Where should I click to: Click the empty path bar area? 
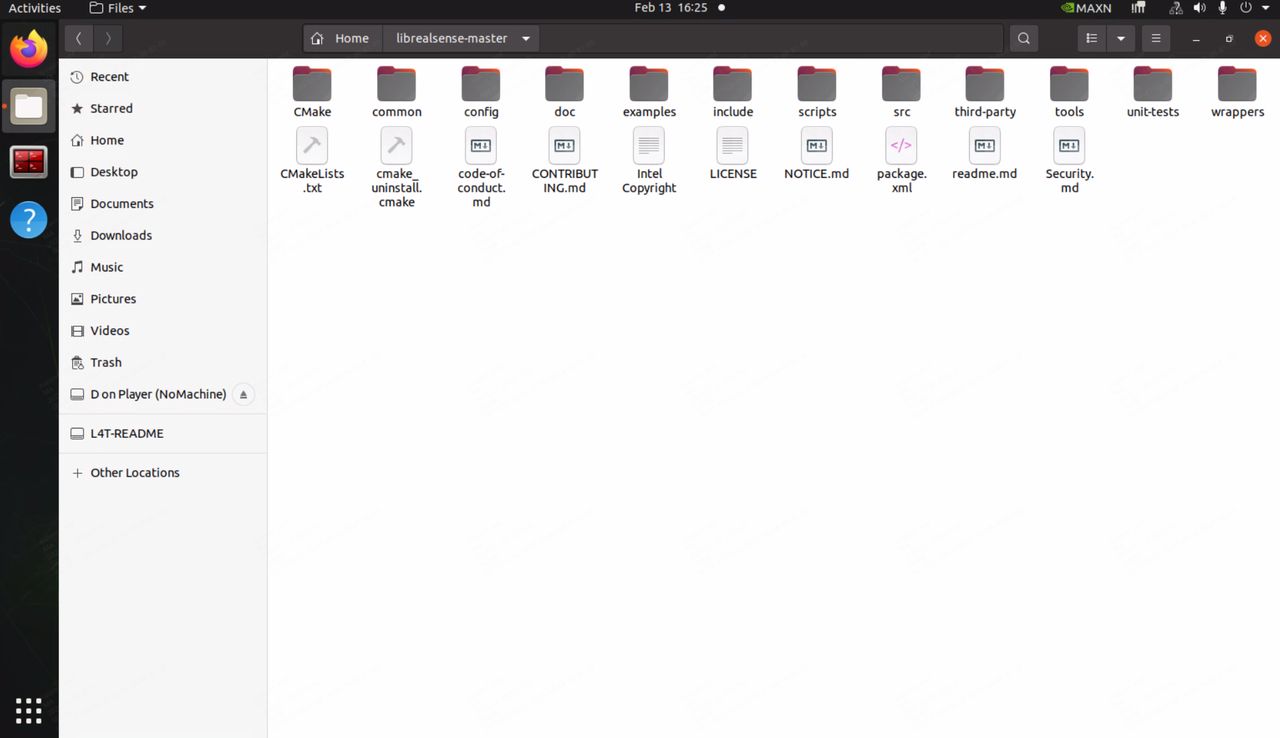771,38
